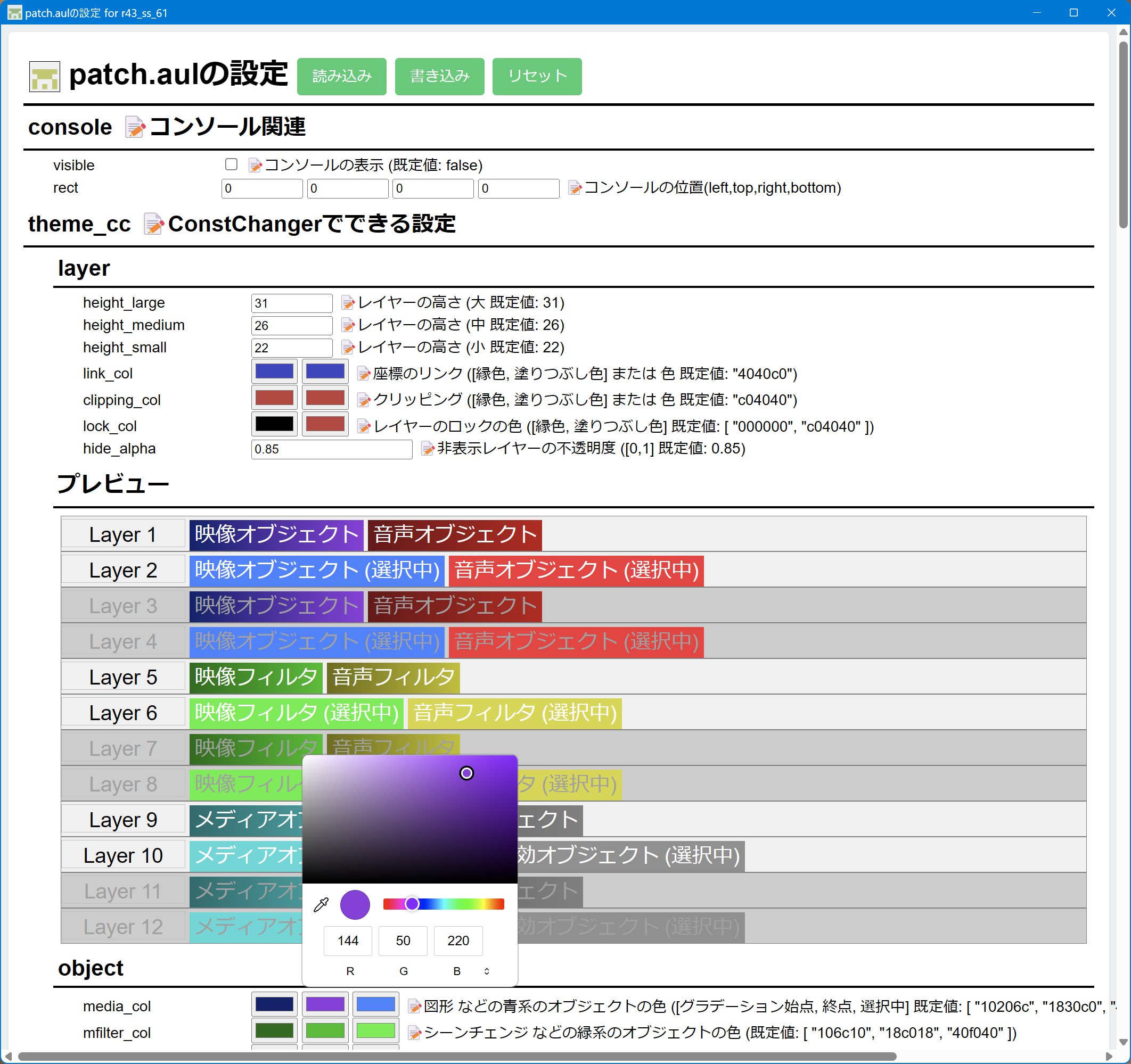
Task: Click the リセット (reset) button
Action: click(537, 76)
